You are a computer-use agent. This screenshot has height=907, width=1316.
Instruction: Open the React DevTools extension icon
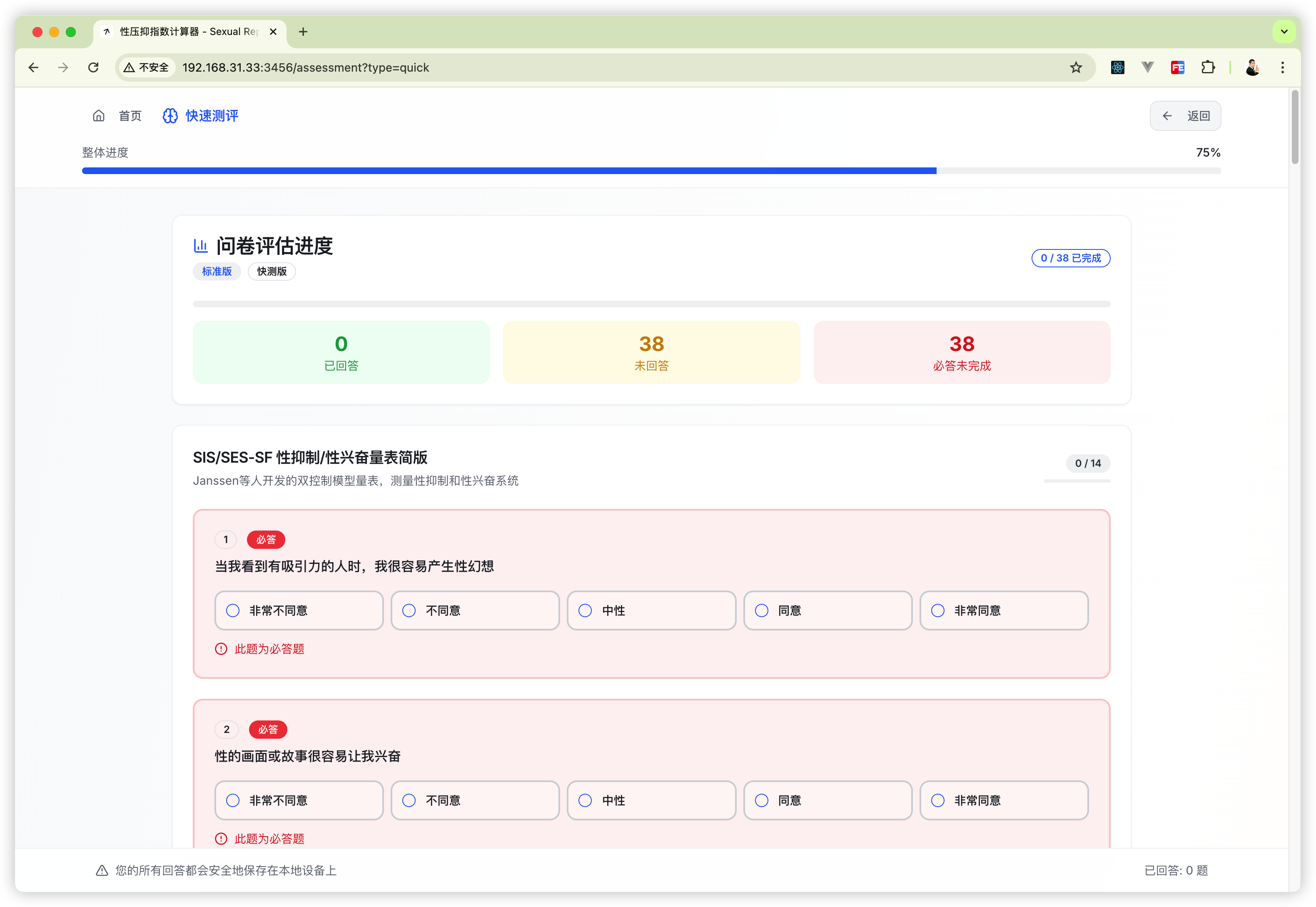point(1117,67)
